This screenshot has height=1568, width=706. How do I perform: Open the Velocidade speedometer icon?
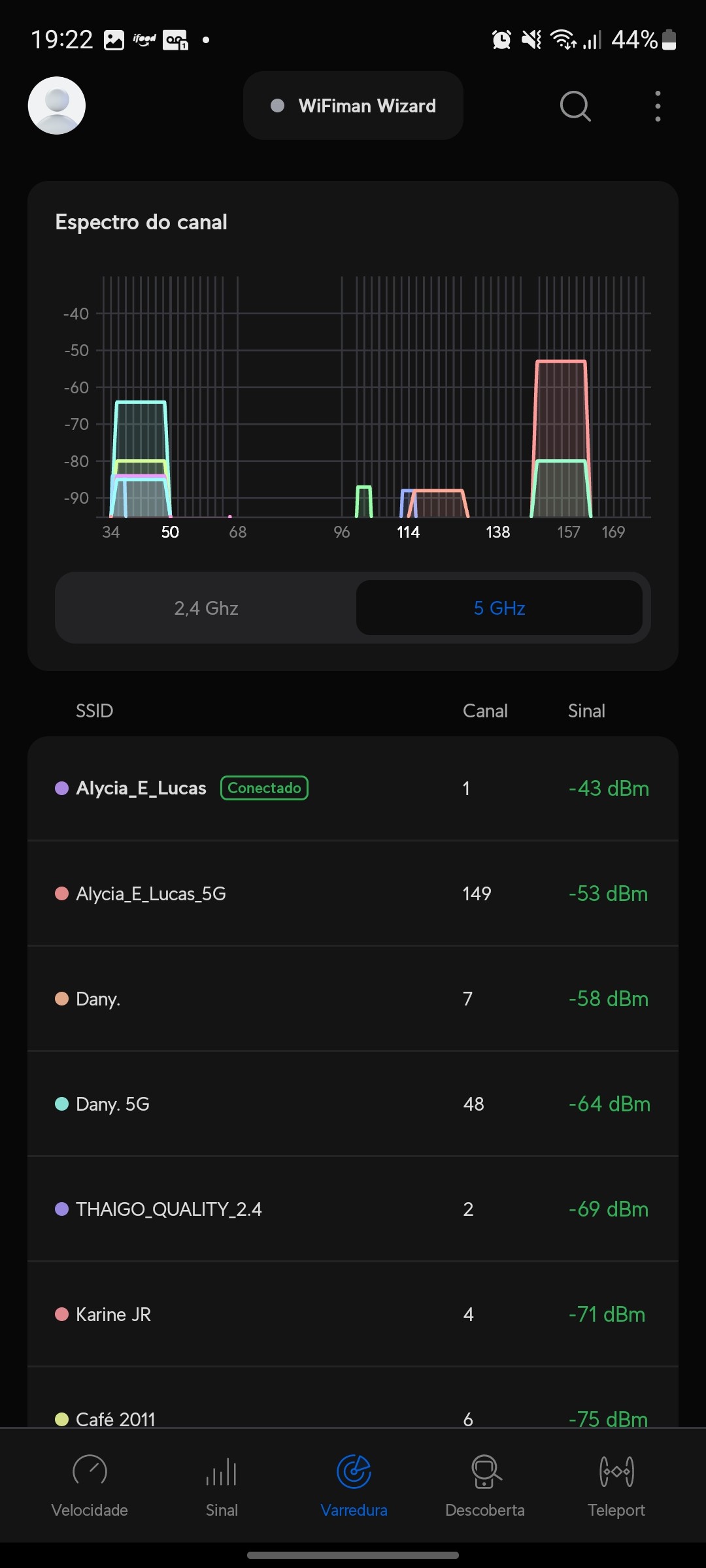click(x=90, y=1471)
